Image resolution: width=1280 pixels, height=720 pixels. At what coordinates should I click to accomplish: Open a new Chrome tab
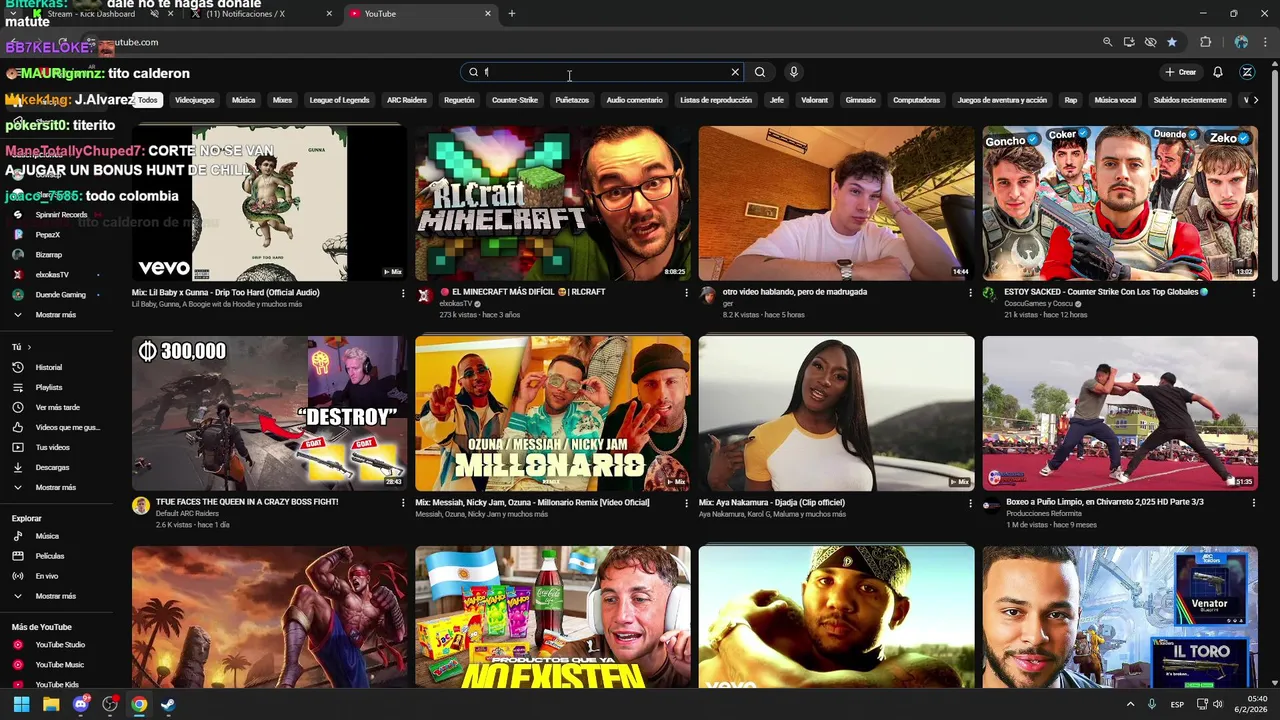(512, 14)
